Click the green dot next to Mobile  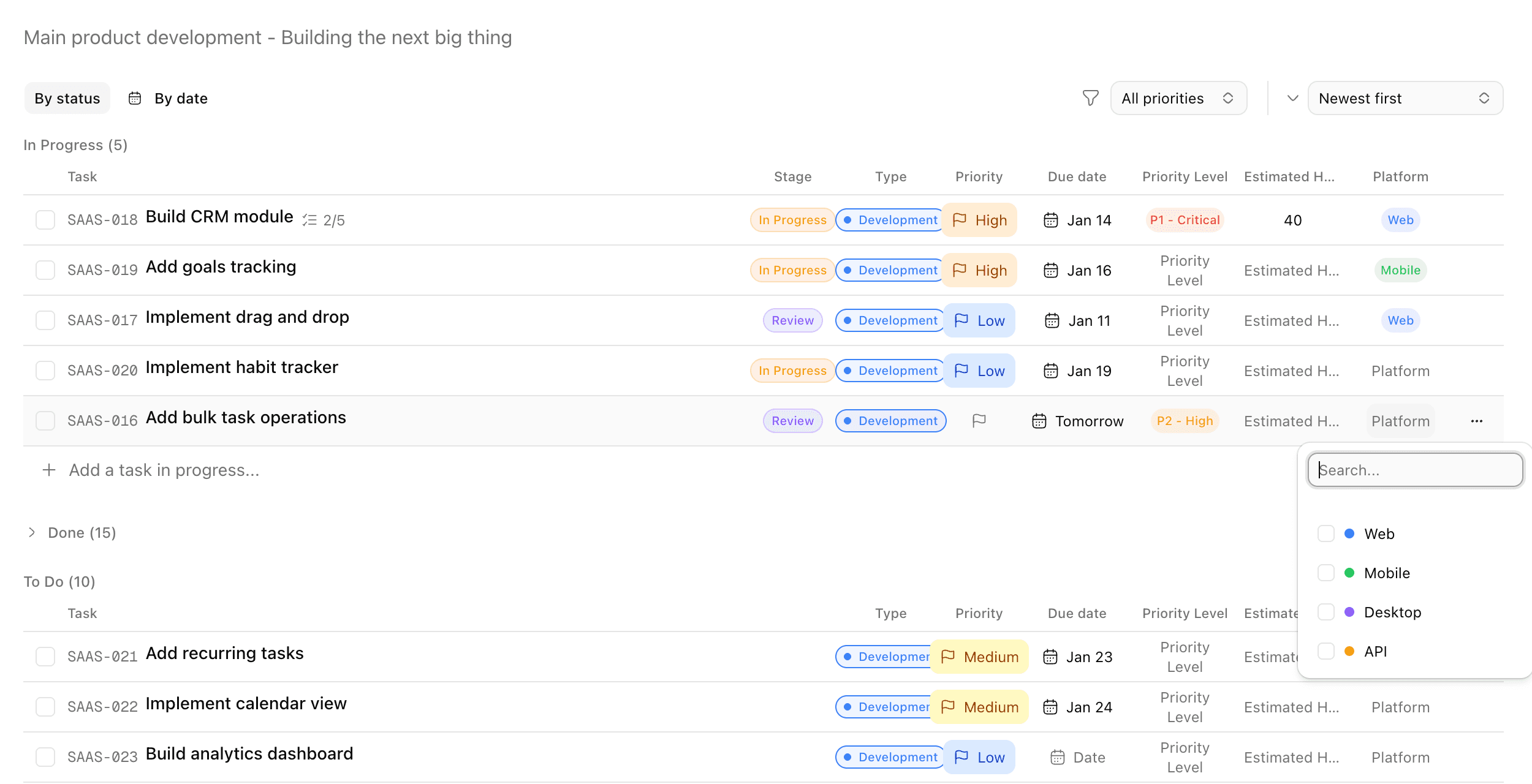tap(1348, 573)
